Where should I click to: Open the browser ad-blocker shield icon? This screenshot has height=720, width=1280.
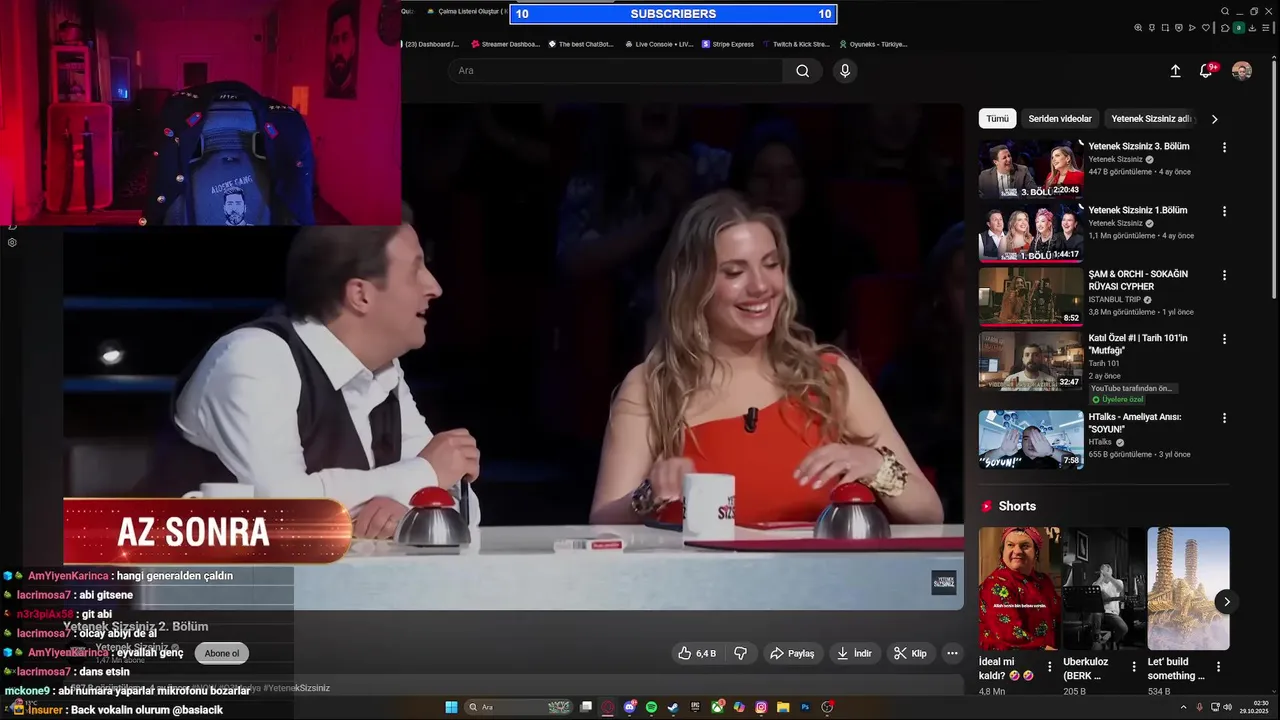(x=1179, y=27)
